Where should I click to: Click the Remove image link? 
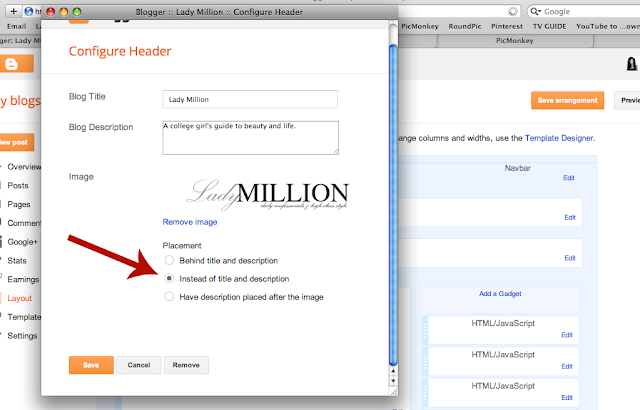190,222
